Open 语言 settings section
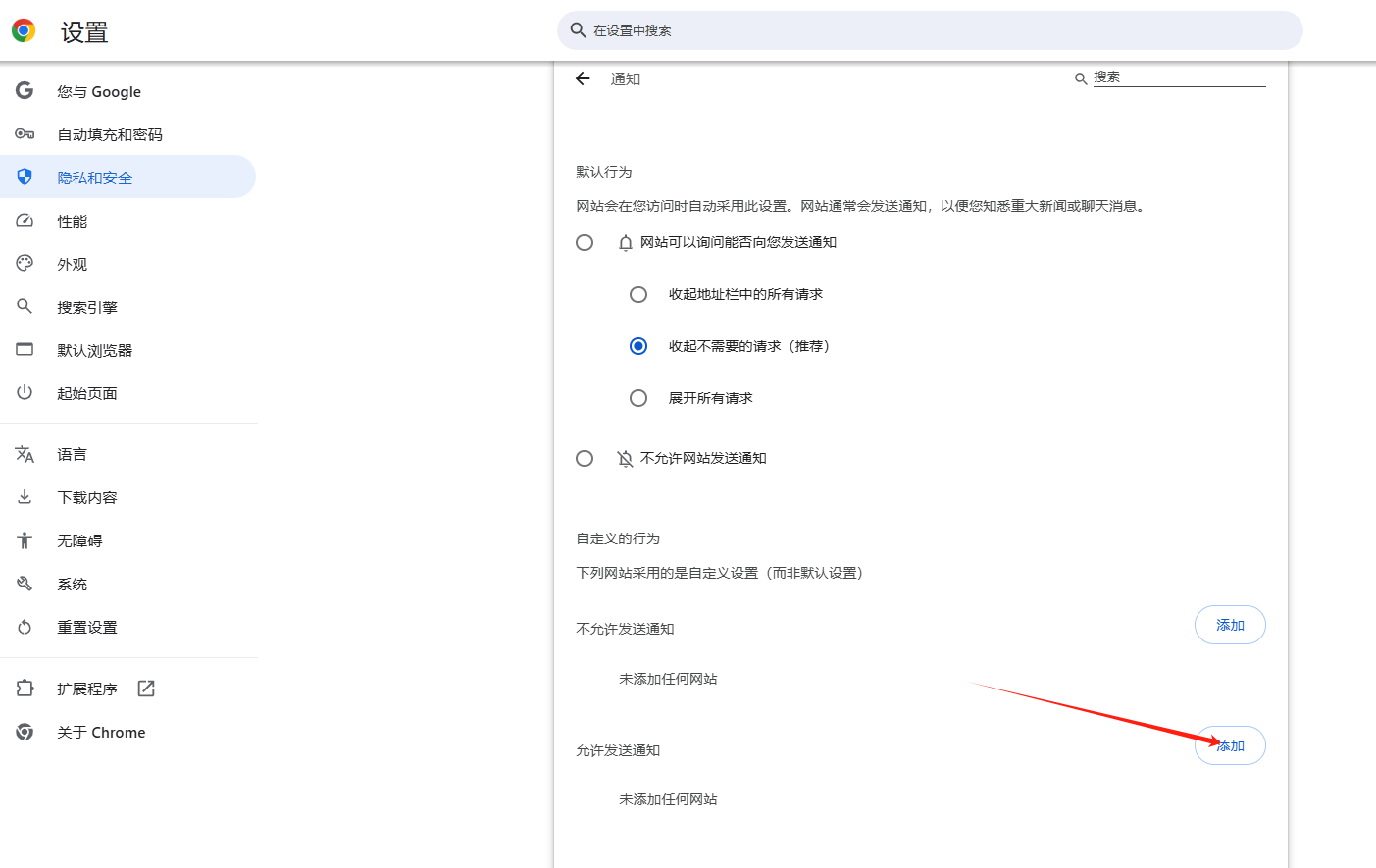This screenshot has width=1376, height=868. tap(127, 454)
